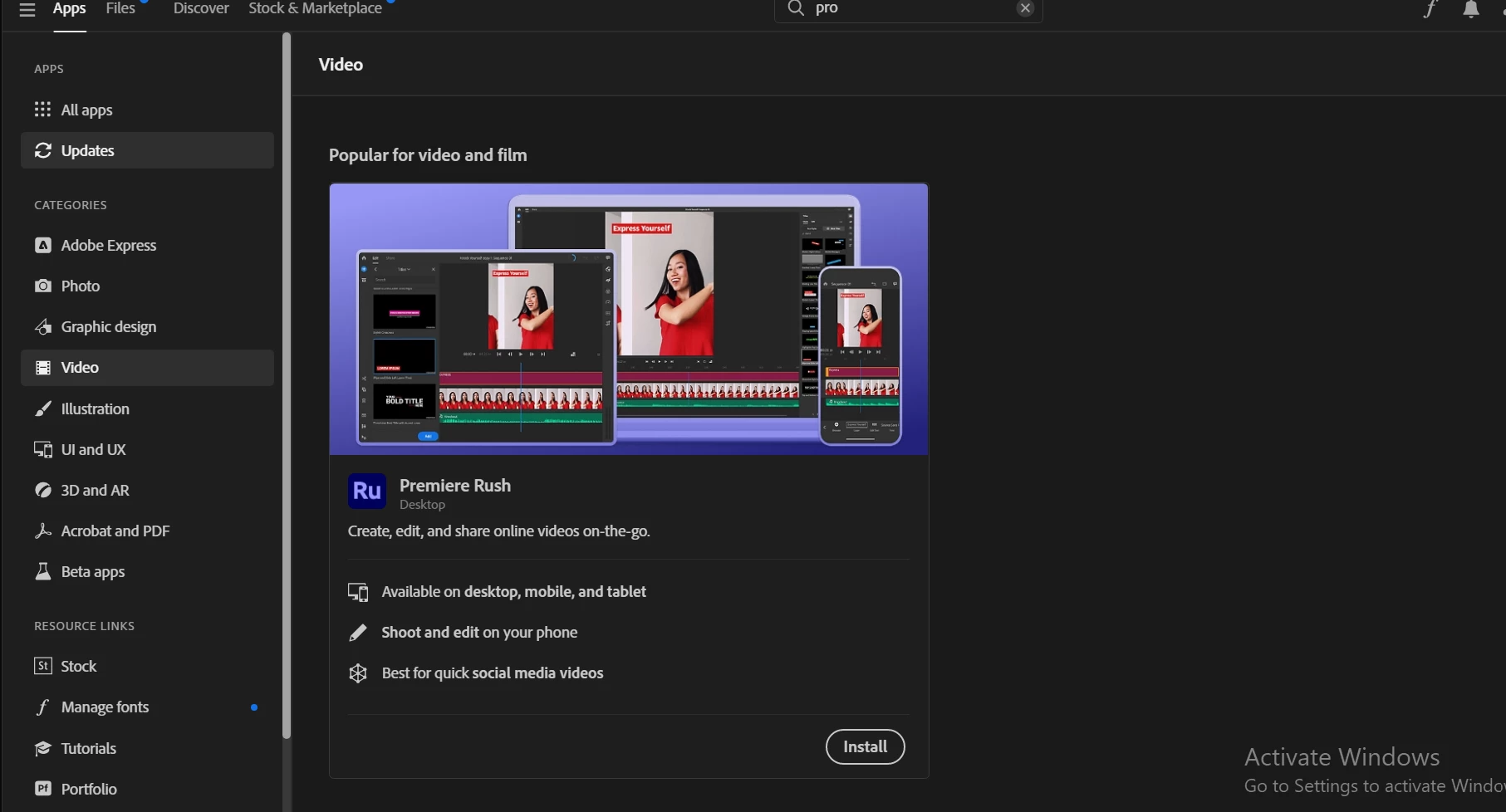Click the Beta apps flask icon

[x=43, y=571]
